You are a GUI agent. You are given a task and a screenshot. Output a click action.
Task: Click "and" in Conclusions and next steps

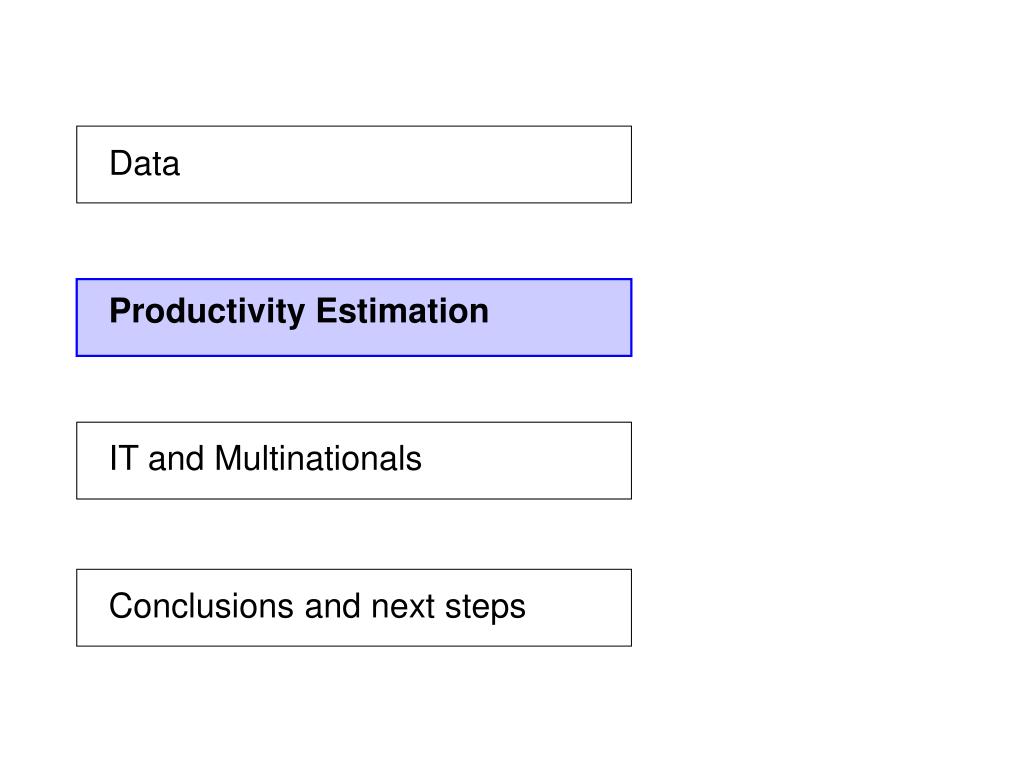click(x=332, y=606)
